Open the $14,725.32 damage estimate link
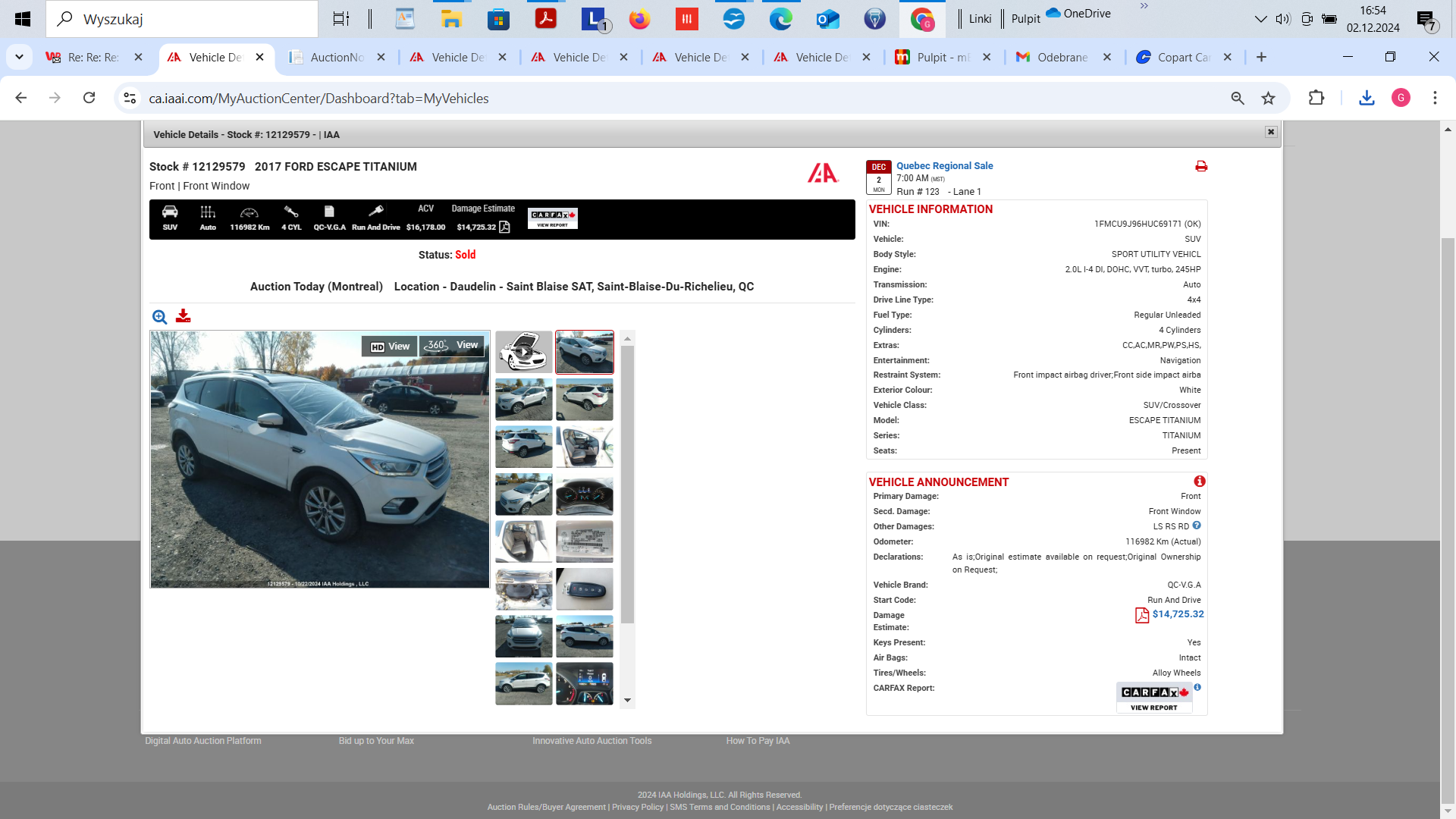 [x=1178, y=614]
